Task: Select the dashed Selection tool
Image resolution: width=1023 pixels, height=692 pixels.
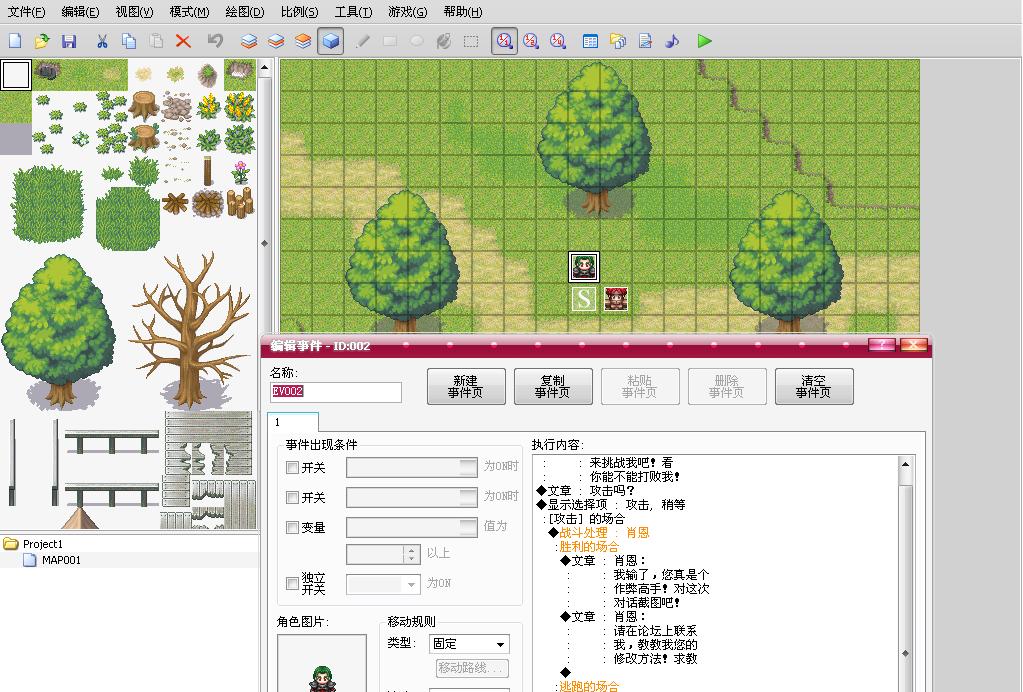Action: point(470,41)
